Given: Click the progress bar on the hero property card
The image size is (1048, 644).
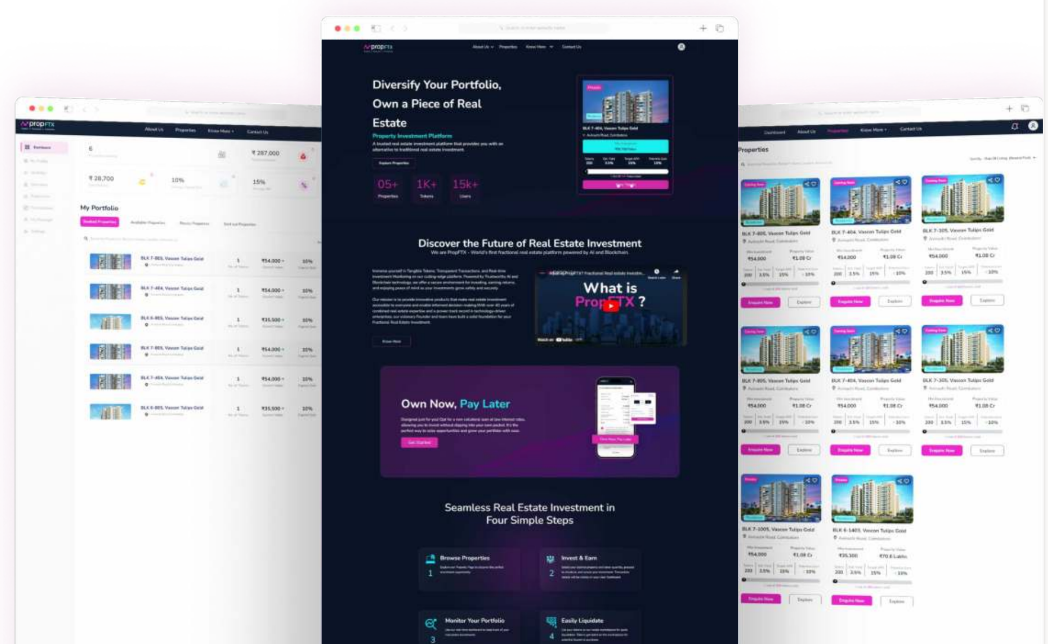Looking at the screenshot, I should tap(626, 171).
